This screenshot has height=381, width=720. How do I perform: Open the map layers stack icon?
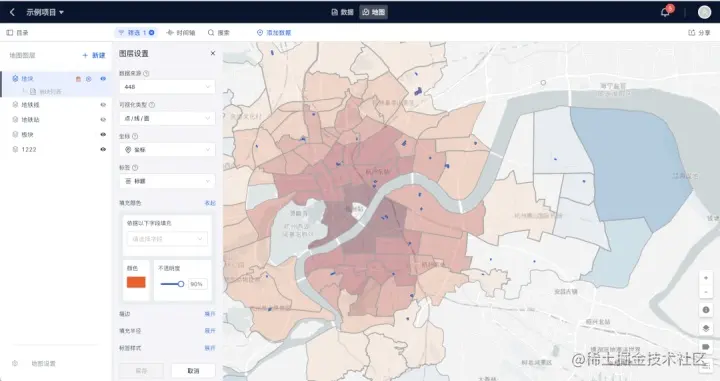coord(706,328)
